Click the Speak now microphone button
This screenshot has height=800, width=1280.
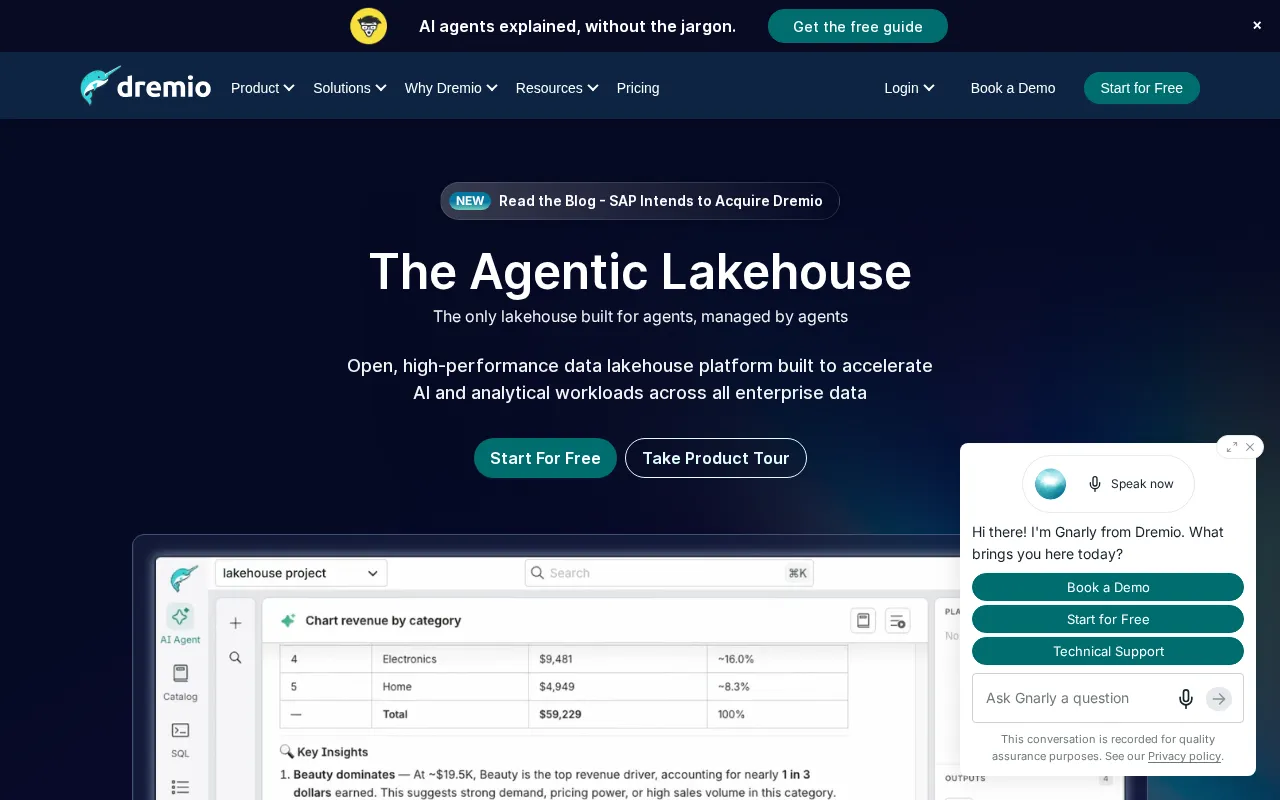point(1131,484)
